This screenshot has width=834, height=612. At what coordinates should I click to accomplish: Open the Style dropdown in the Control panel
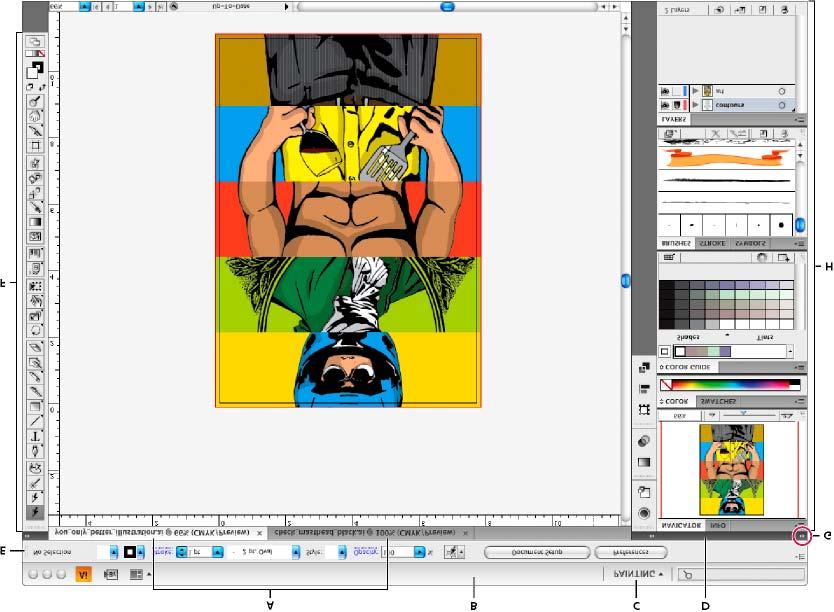tap(342, 552)
